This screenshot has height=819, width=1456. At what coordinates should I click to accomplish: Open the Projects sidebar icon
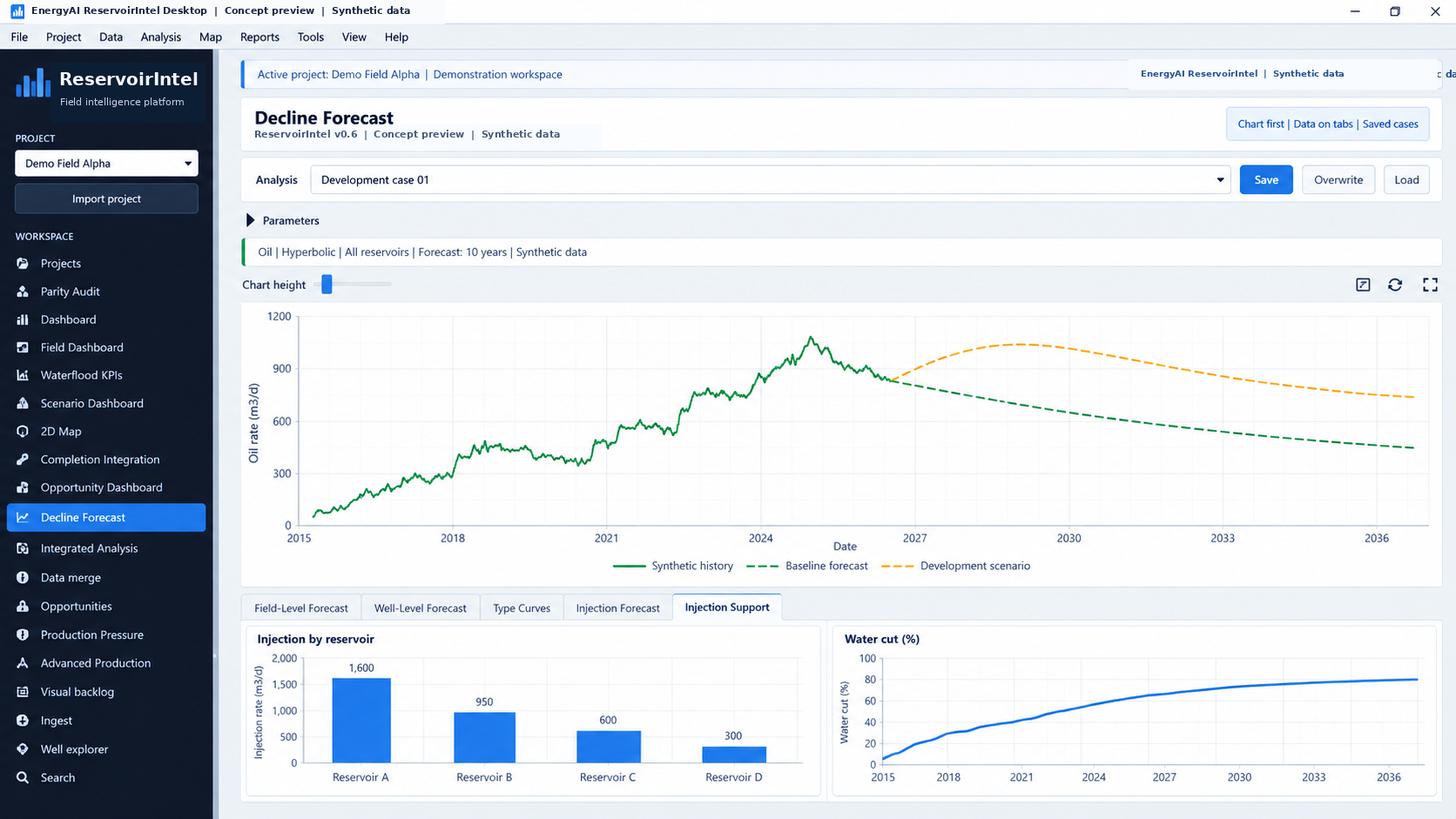pos(23,264)
